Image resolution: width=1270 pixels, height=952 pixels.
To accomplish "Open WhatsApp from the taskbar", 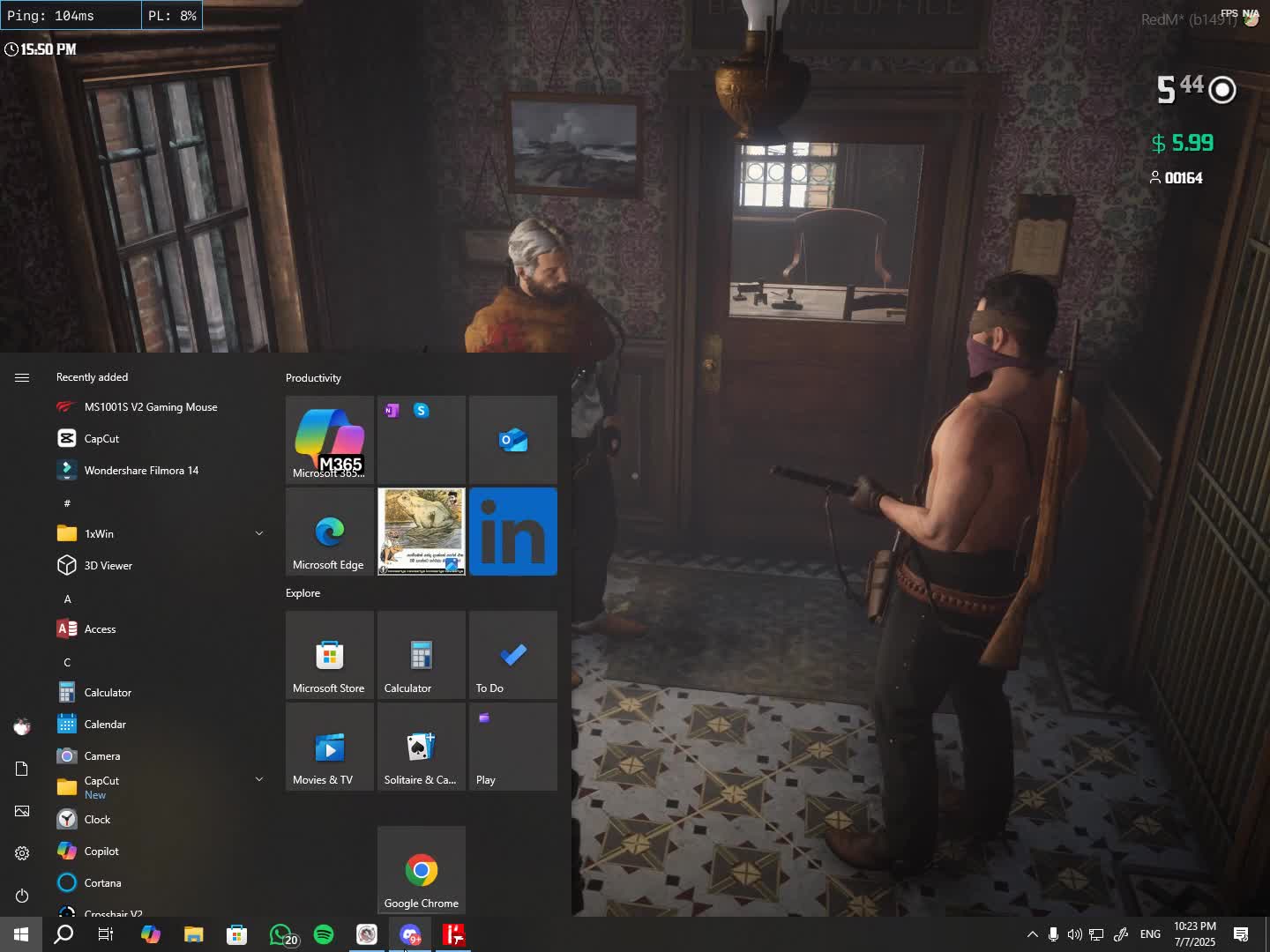I will [x=281, y=934].
